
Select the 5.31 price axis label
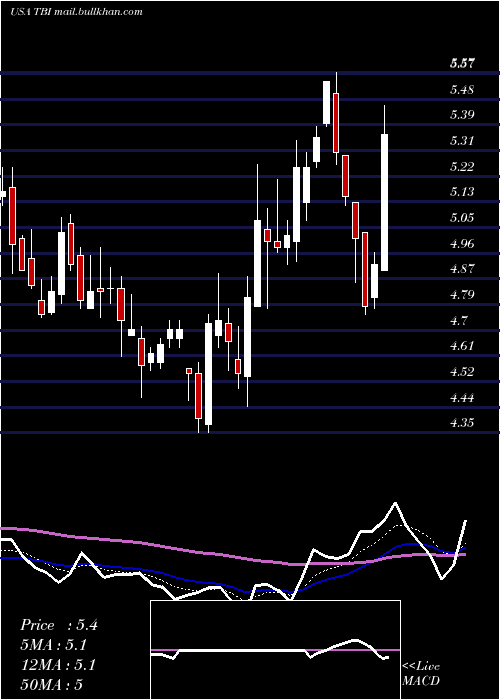pyautogui.click(x=462, y=141)
